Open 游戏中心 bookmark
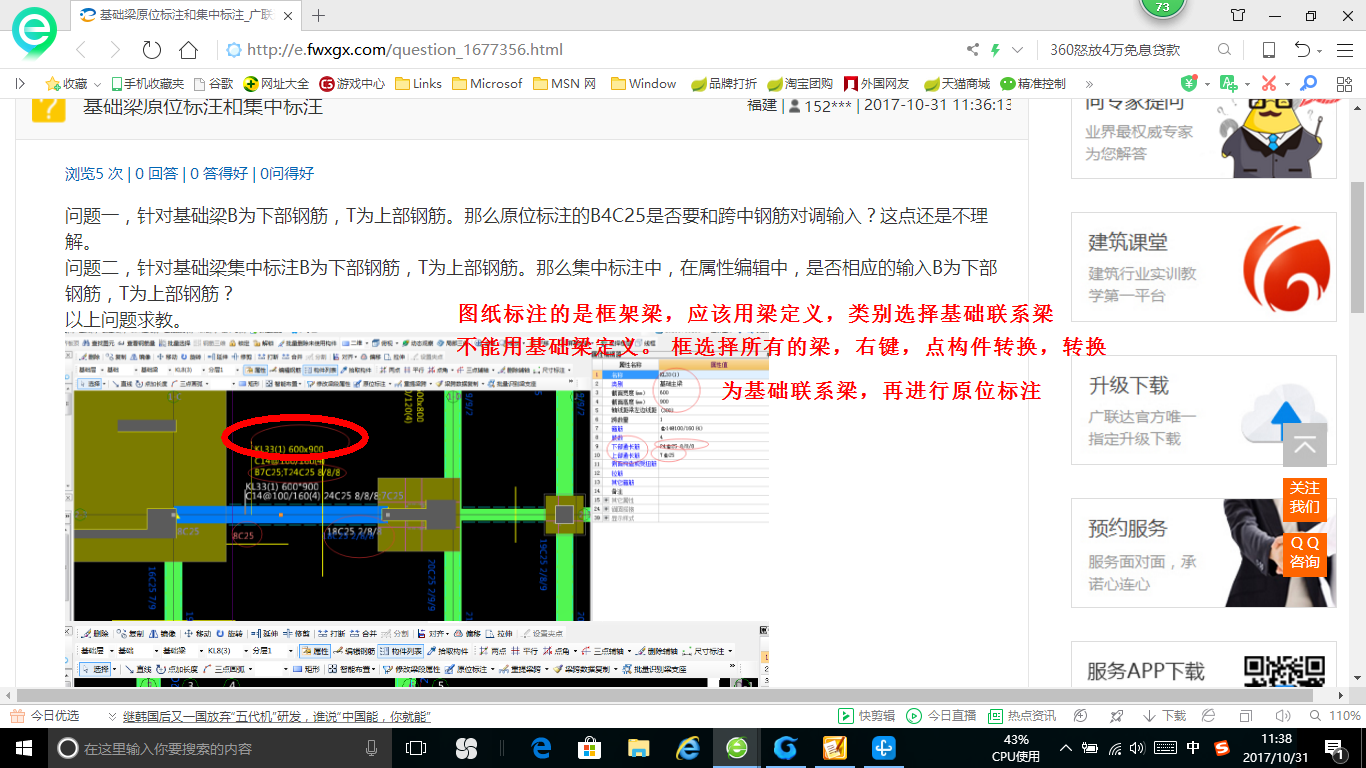 pos(352,84)
